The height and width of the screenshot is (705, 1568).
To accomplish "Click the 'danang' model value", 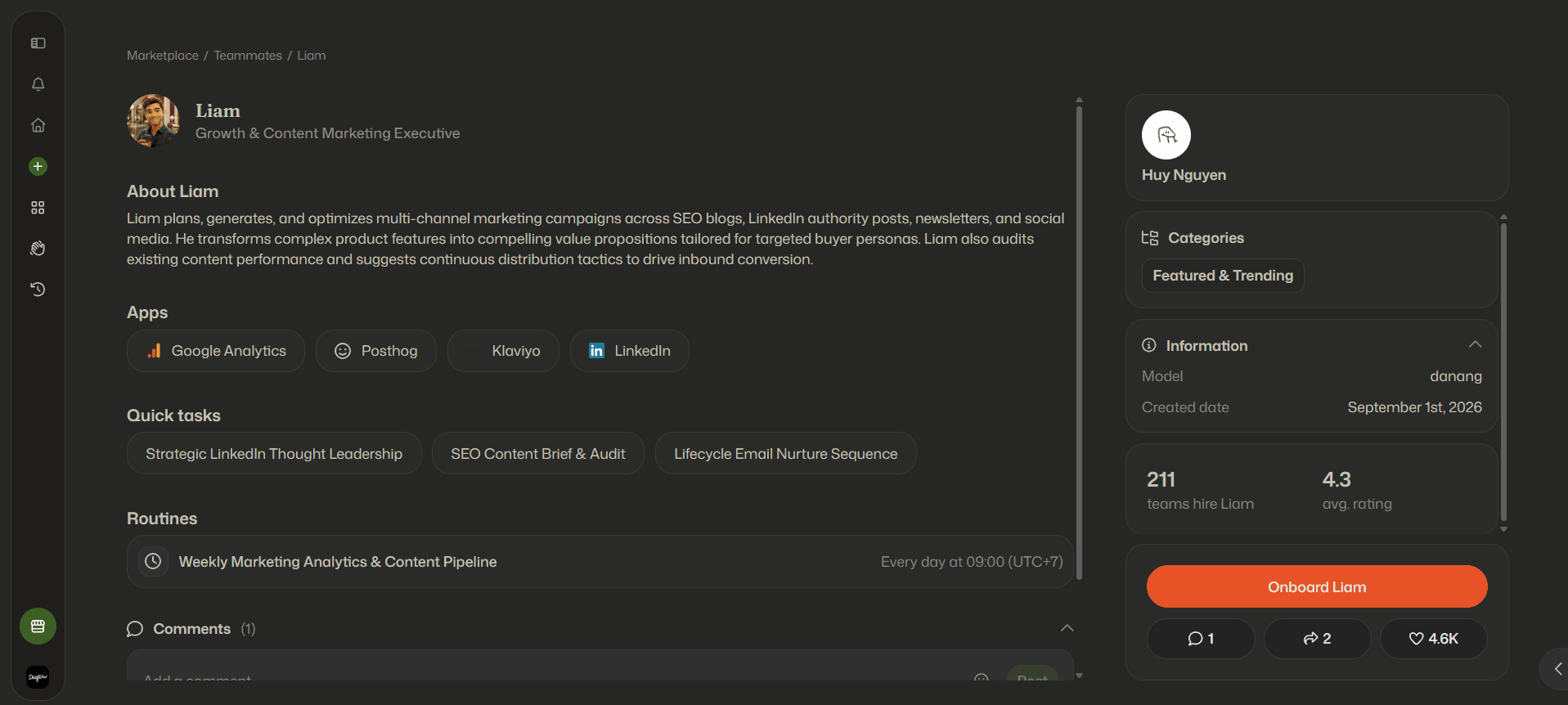I will click(x=1456, y=376).
